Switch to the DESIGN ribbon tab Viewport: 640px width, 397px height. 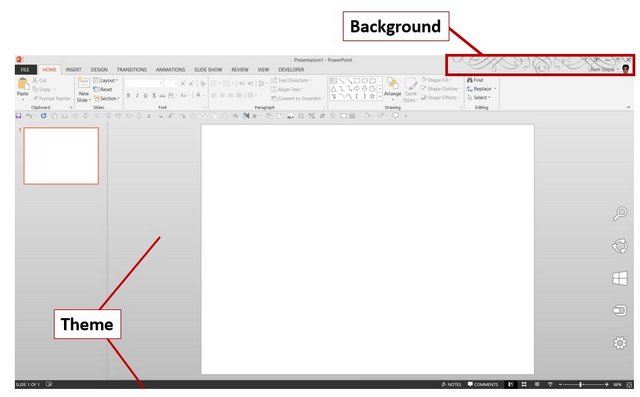pyautogui.click(x=99, y=70)
